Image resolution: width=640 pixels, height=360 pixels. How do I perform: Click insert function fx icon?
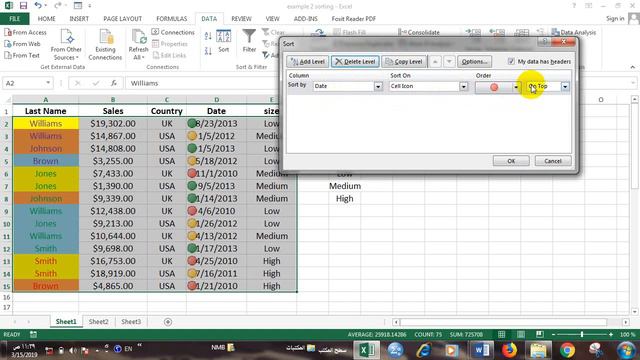(114, 83)
